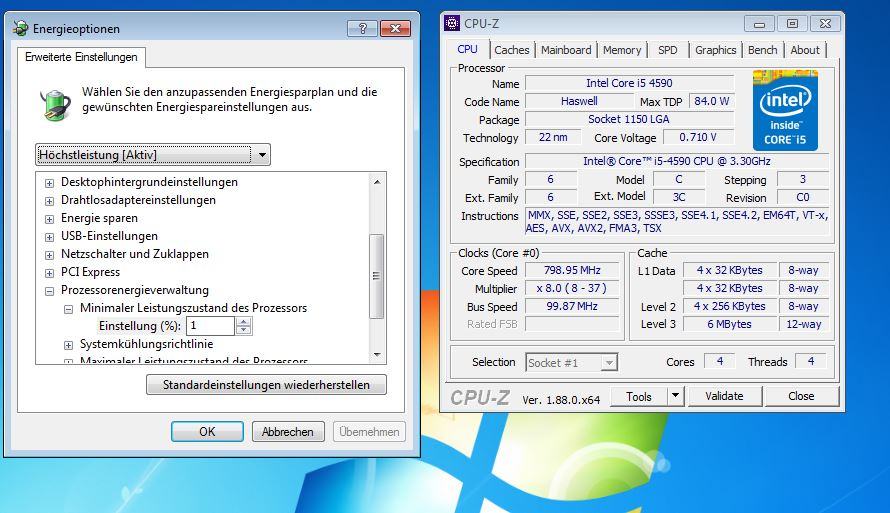
Task: Select the PCI Express tree label
Action: (90, 272)
